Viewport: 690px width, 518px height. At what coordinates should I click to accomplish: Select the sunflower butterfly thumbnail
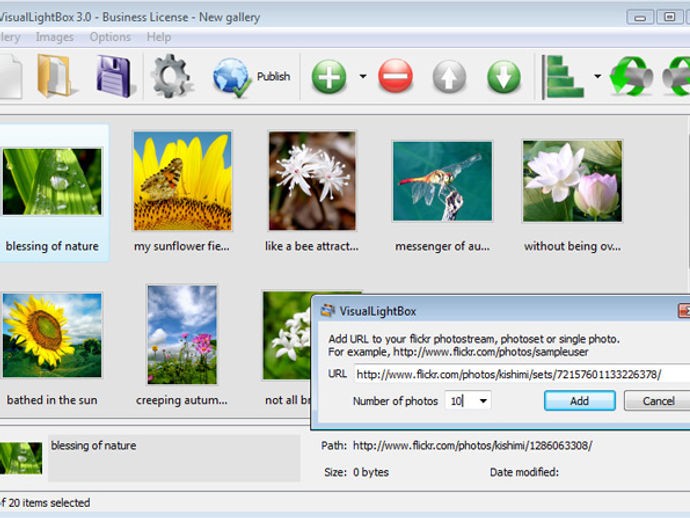[182, 181]
